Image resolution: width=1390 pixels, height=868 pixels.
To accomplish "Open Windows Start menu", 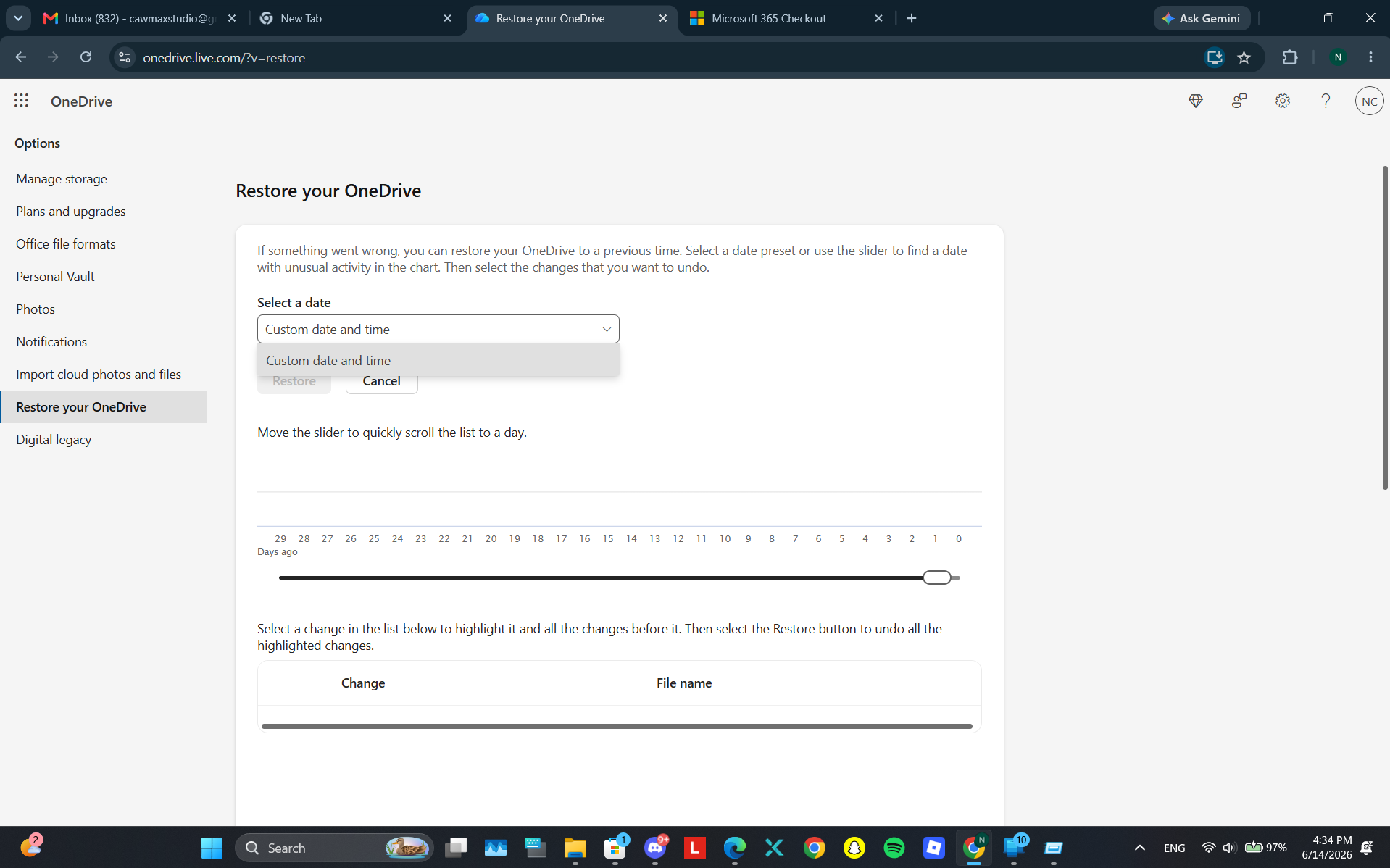I will click(x=212, y=848).
